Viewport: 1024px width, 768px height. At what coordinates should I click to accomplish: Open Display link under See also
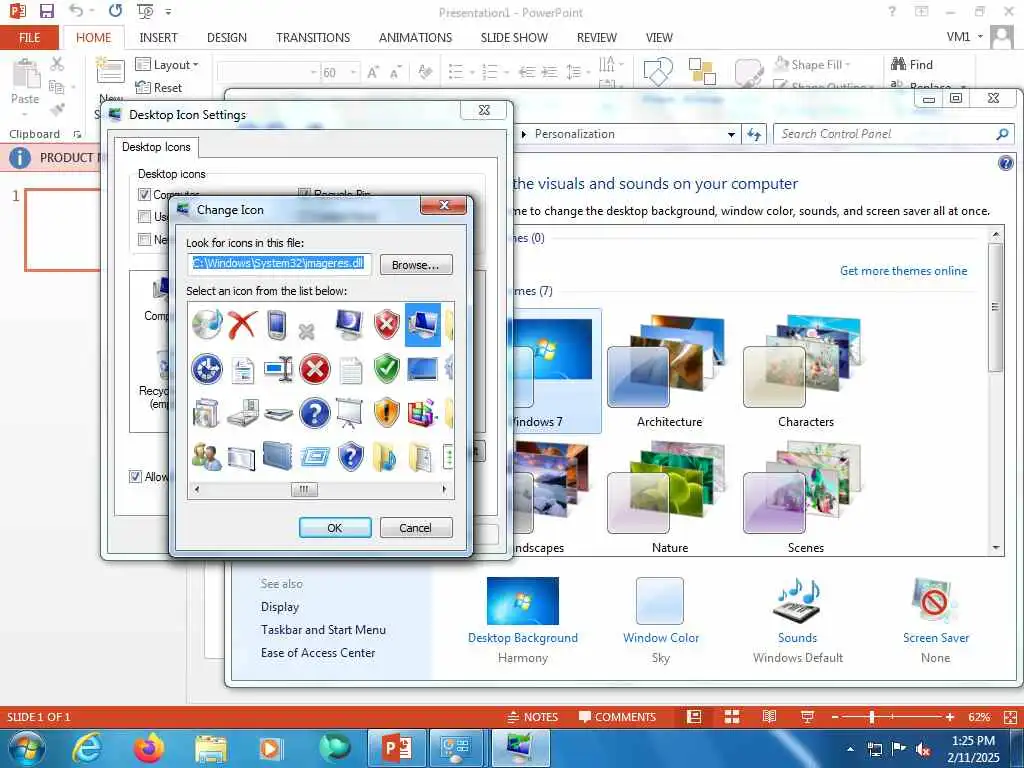tap(280, 607)
